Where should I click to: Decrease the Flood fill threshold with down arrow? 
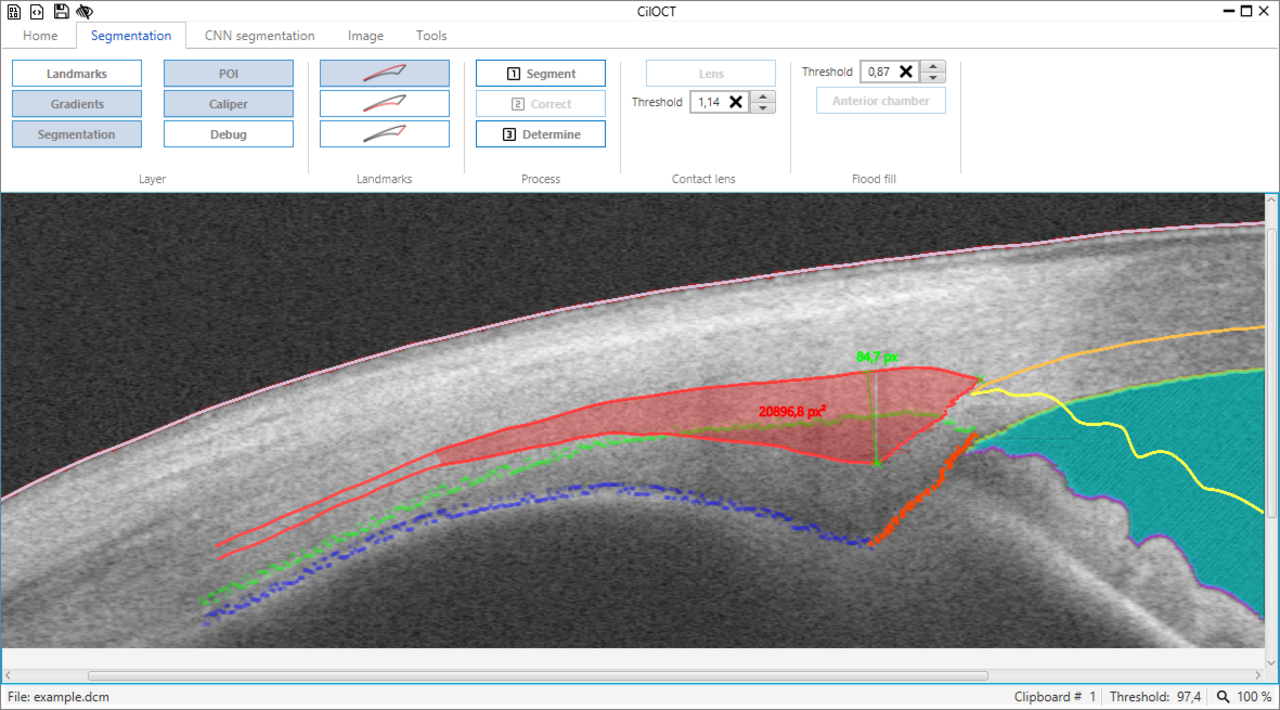(x=933, y=77)
